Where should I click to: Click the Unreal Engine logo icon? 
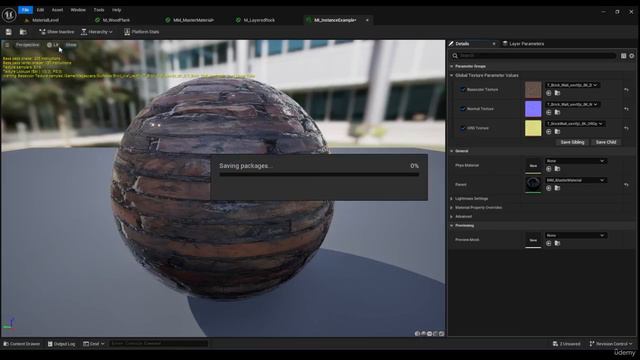tap(9, 15)
